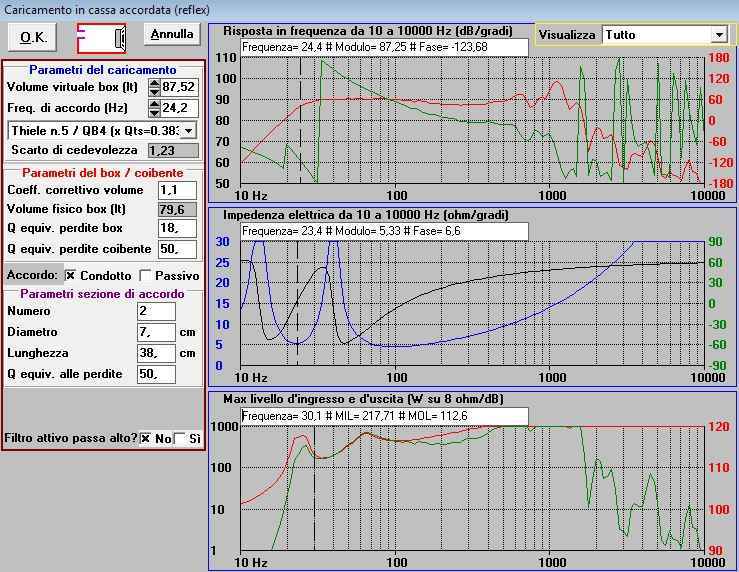Click the frequency response readout Frequenza= 24,4
The image size is (739, 572).
tap(384, 47)
